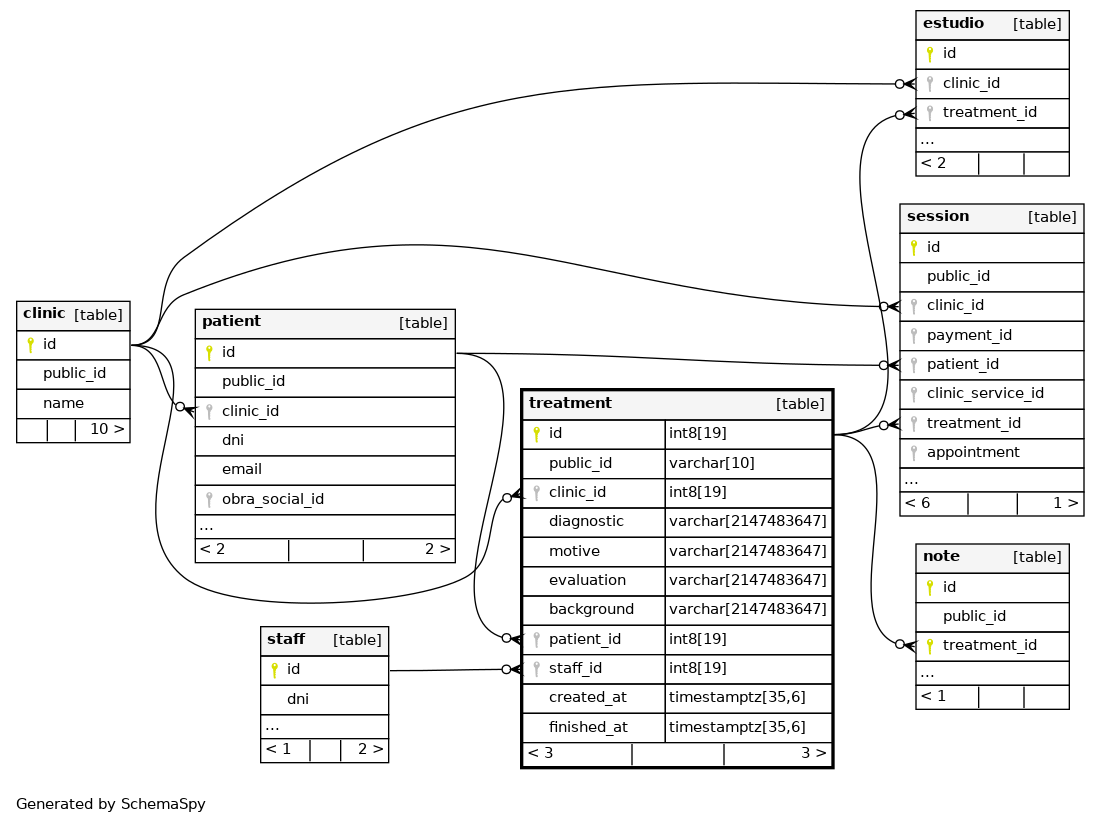Screen dimensions: 1100x824
Task: Select 'public_id' column in clinic table
Action: [x=73, y=374]
